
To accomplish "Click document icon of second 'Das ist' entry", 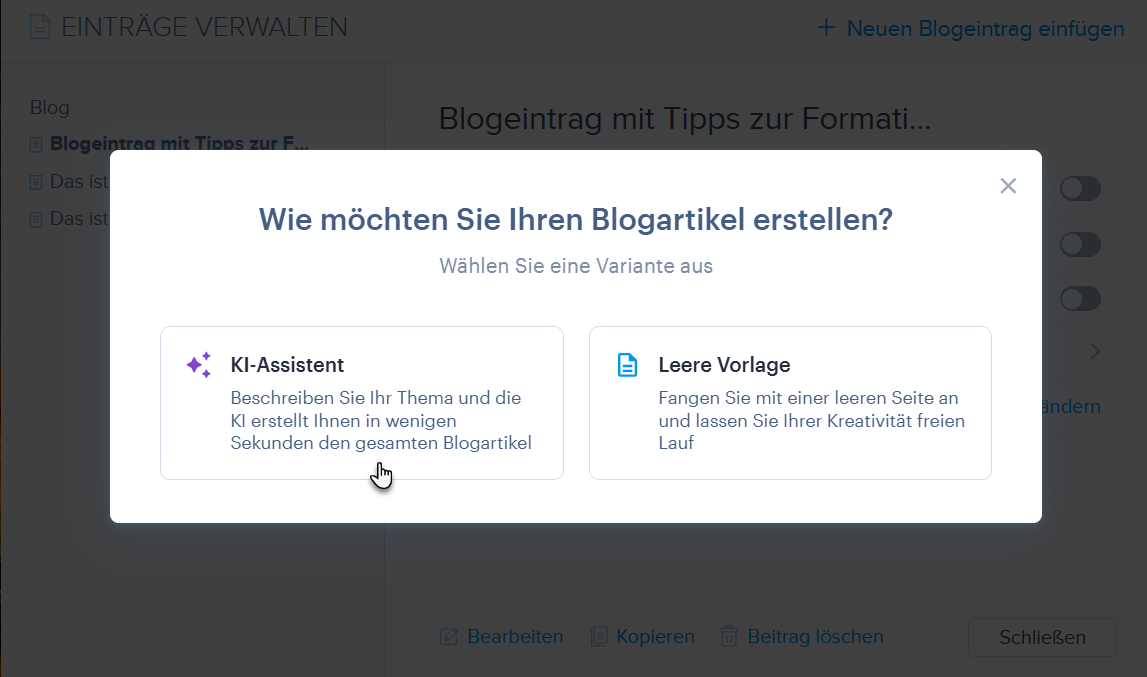I will [x=36, y=182].
